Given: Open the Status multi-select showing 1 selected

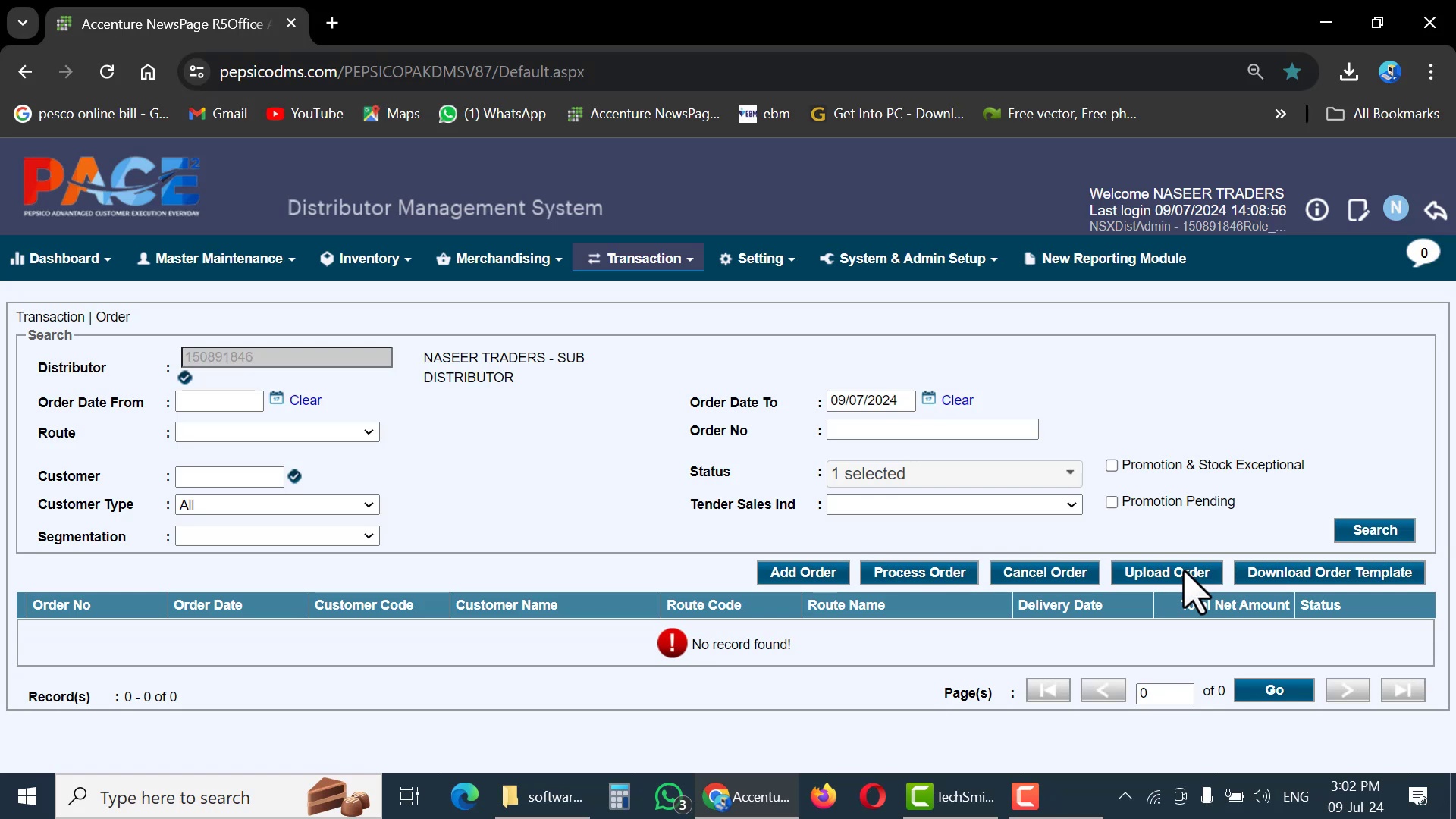Looking at the screenshot, I should click(x=954, y=474).
